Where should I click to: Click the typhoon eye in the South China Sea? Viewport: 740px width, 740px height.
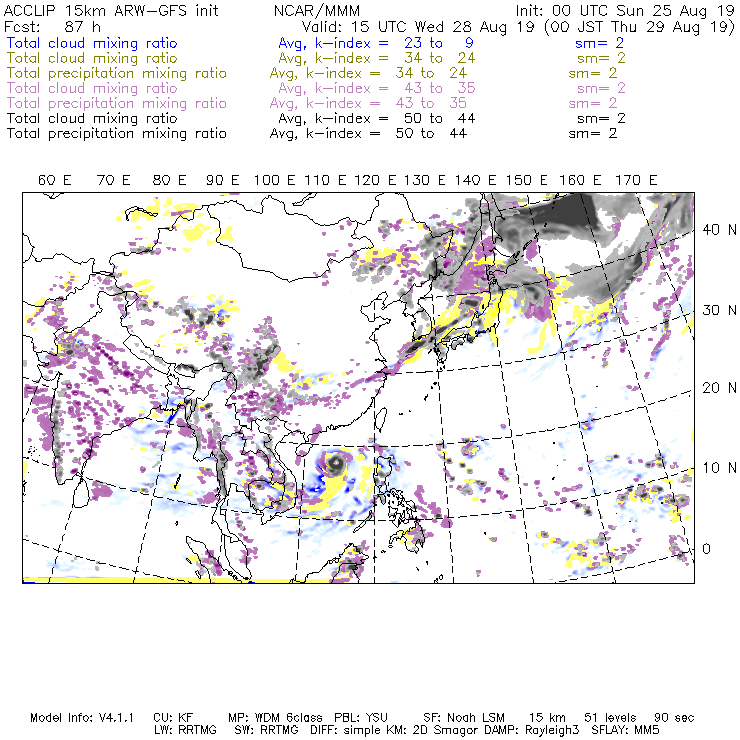click(336, 463)
